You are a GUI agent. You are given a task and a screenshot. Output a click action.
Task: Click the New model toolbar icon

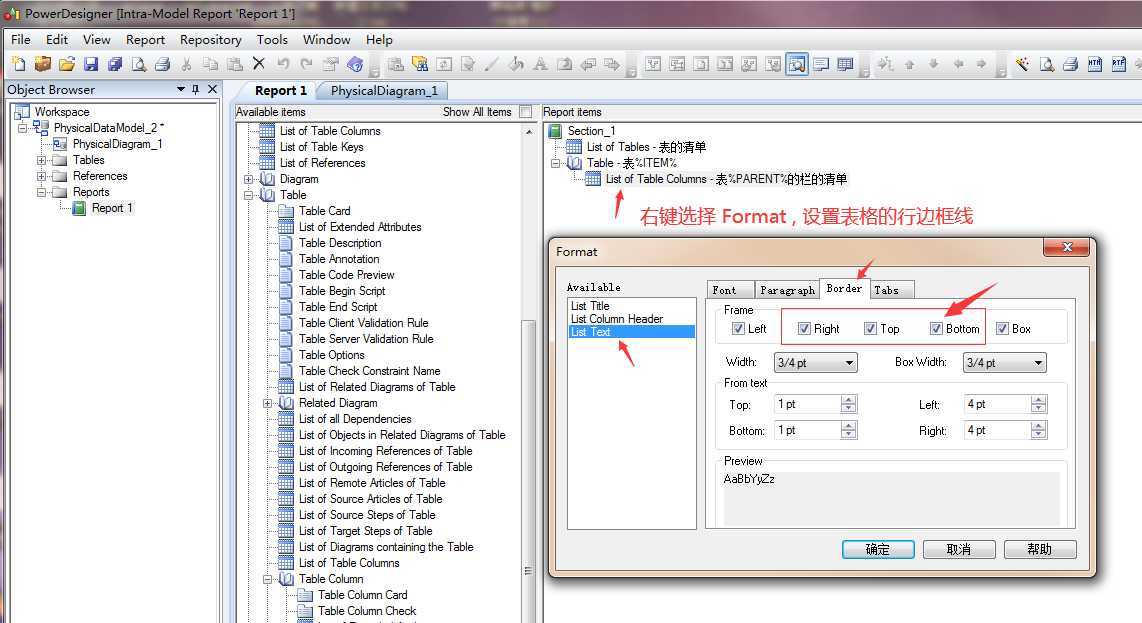pos(18,64)
